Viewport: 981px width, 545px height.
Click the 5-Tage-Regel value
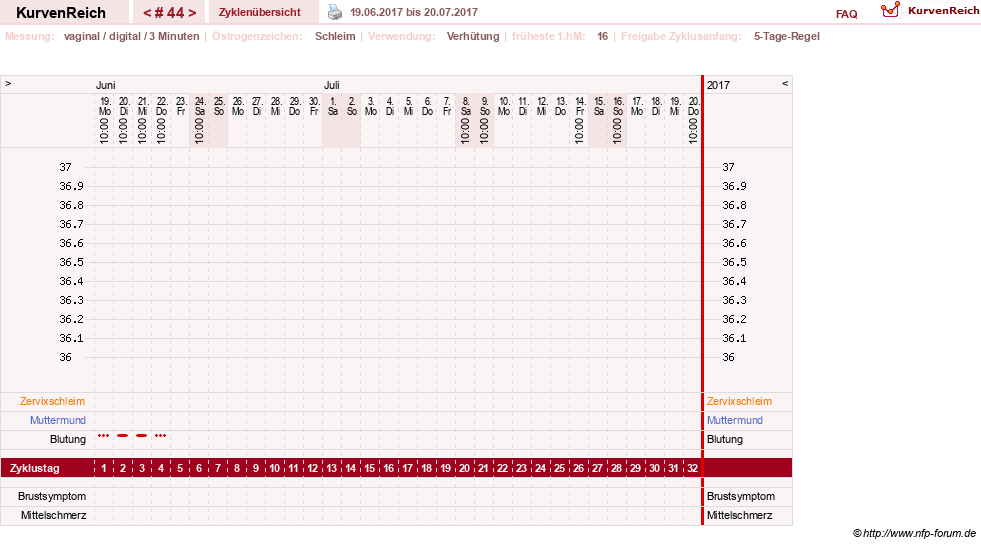pyautogui.click(x=786, y=36)
